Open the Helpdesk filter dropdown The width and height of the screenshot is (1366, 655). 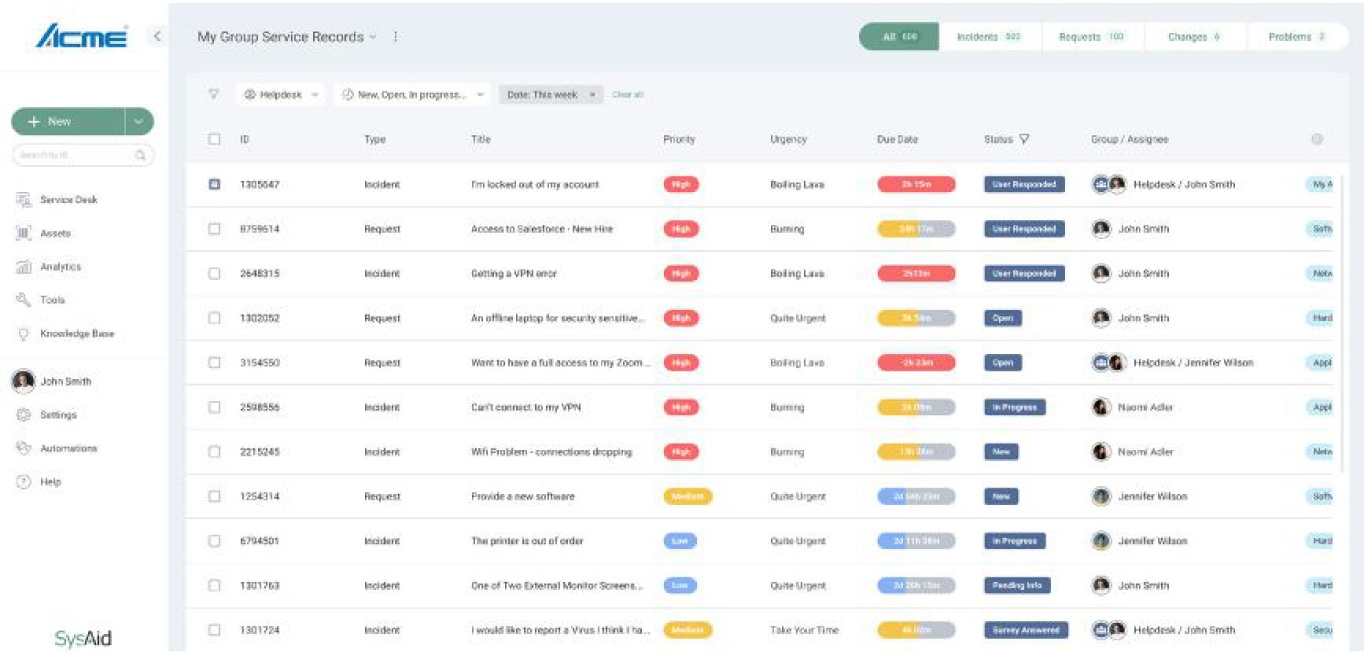tap(281, 95)
